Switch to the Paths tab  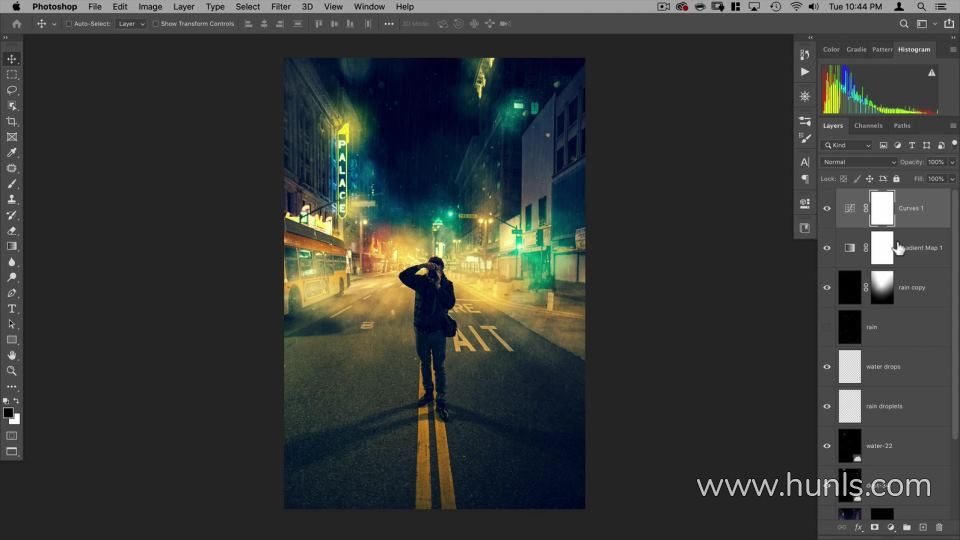click(x=902, y=126)
